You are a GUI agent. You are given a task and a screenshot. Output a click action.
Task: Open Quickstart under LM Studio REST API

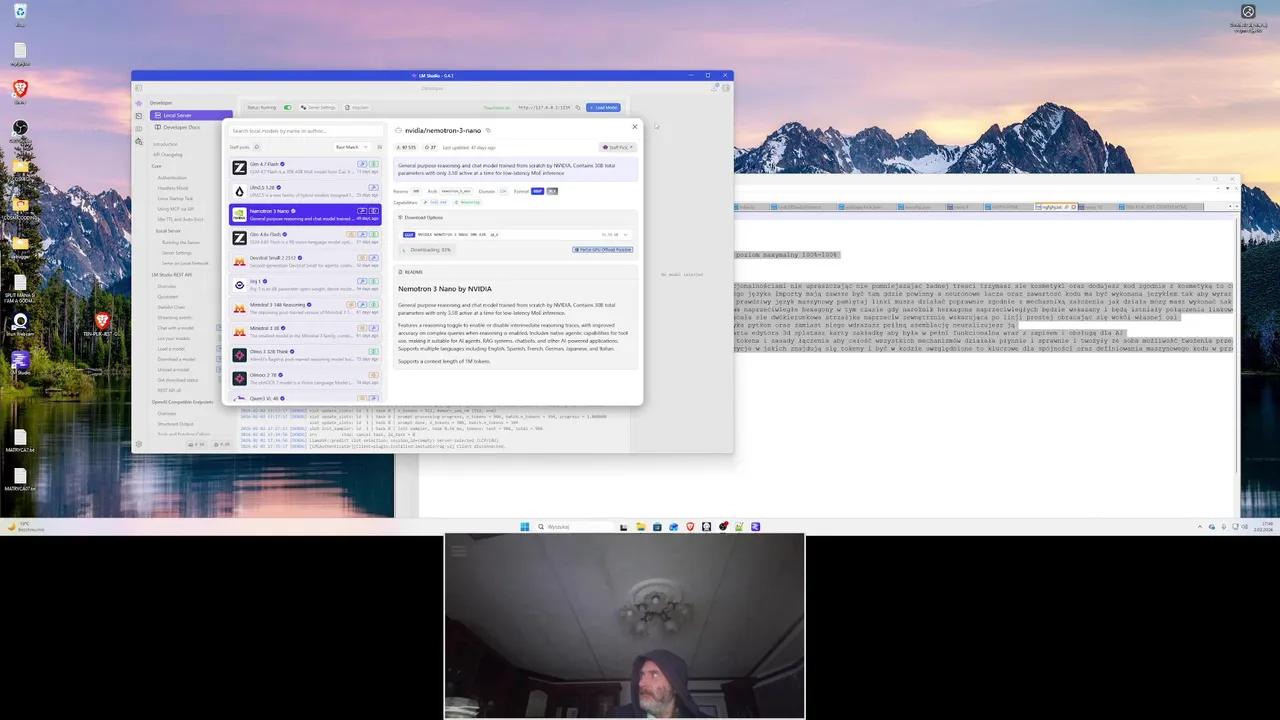(x=168, y=296)
